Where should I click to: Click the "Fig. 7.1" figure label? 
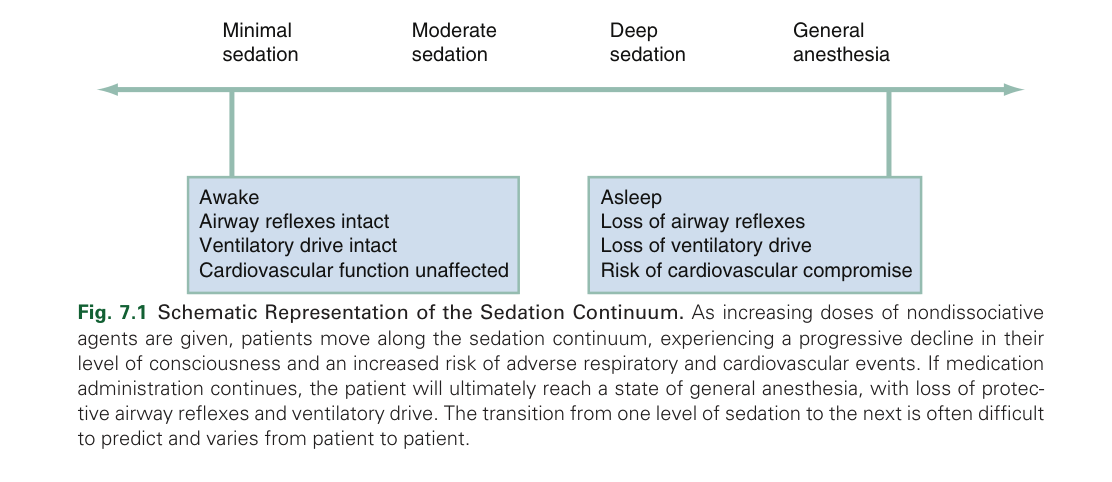pyautogui.click(x=111, y=313)
